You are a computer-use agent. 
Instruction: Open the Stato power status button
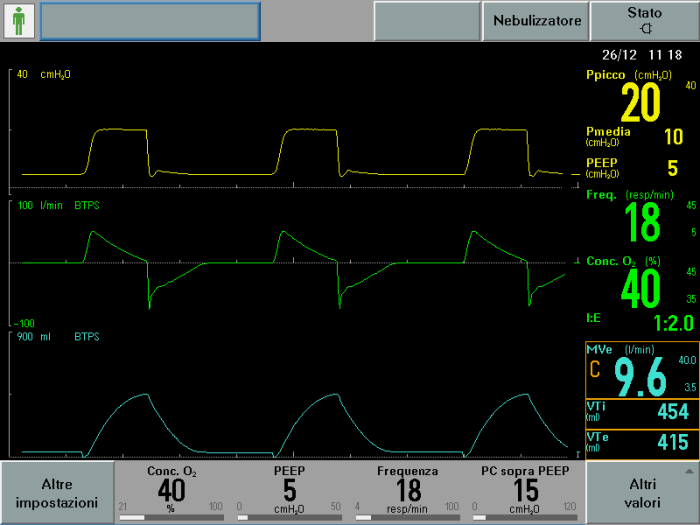(644, 20)
